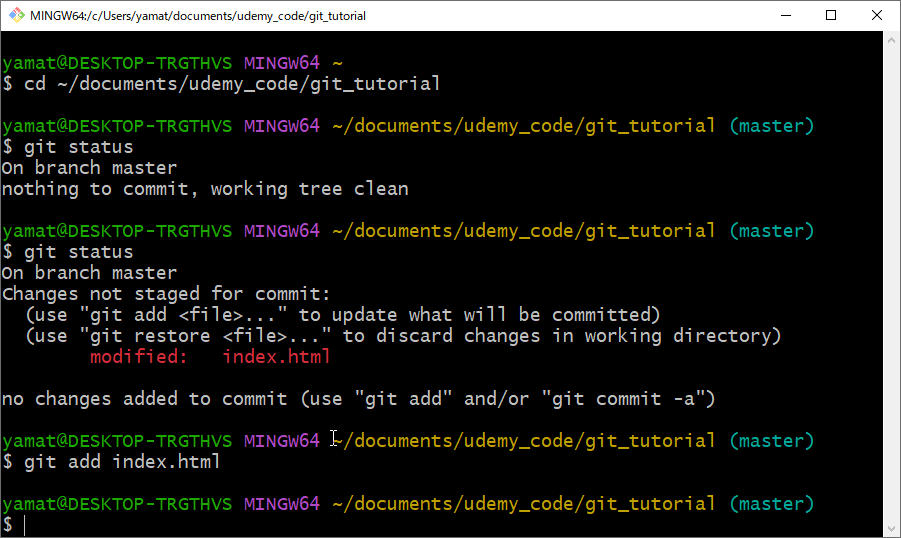Click 'Changes not staged for commit:' line
901x538 pixels.
click(166, 294)
